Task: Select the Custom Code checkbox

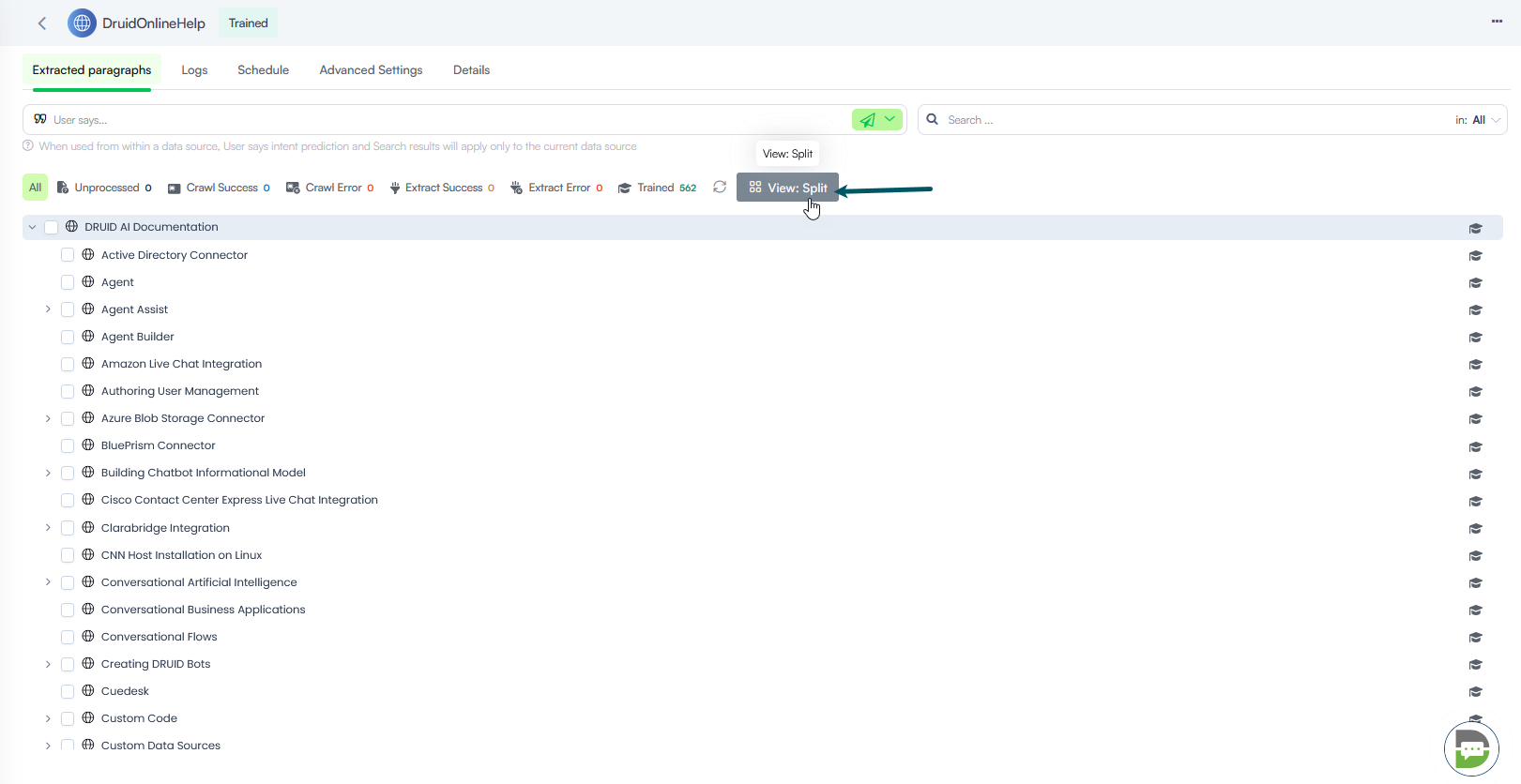Action: click(68, 718)
